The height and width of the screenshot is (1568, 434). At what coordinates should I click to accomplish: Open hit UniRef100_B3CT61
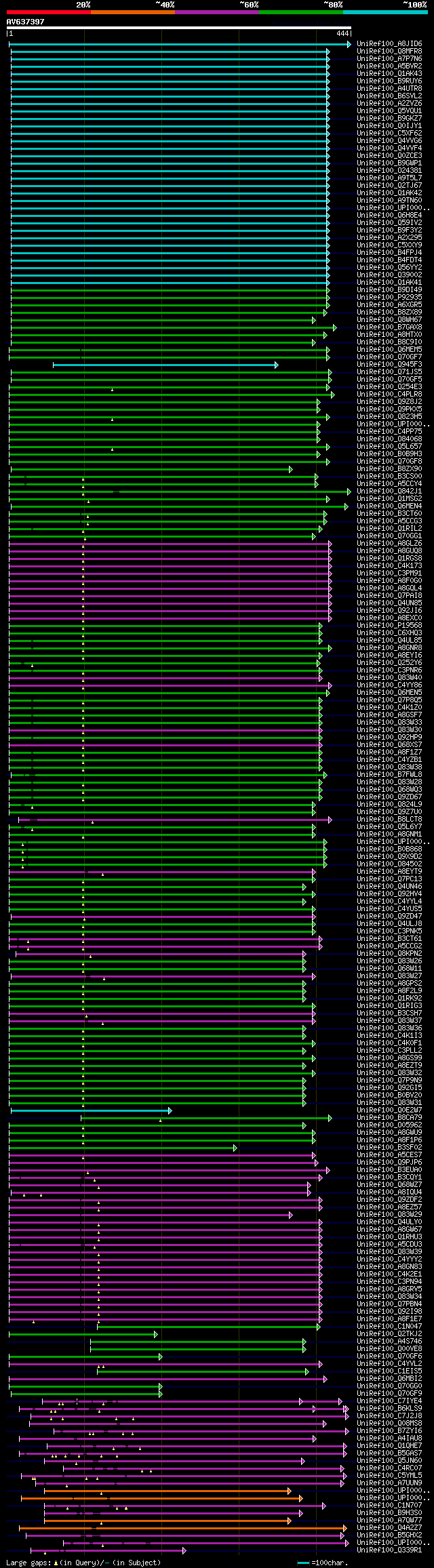pos(389,939)
